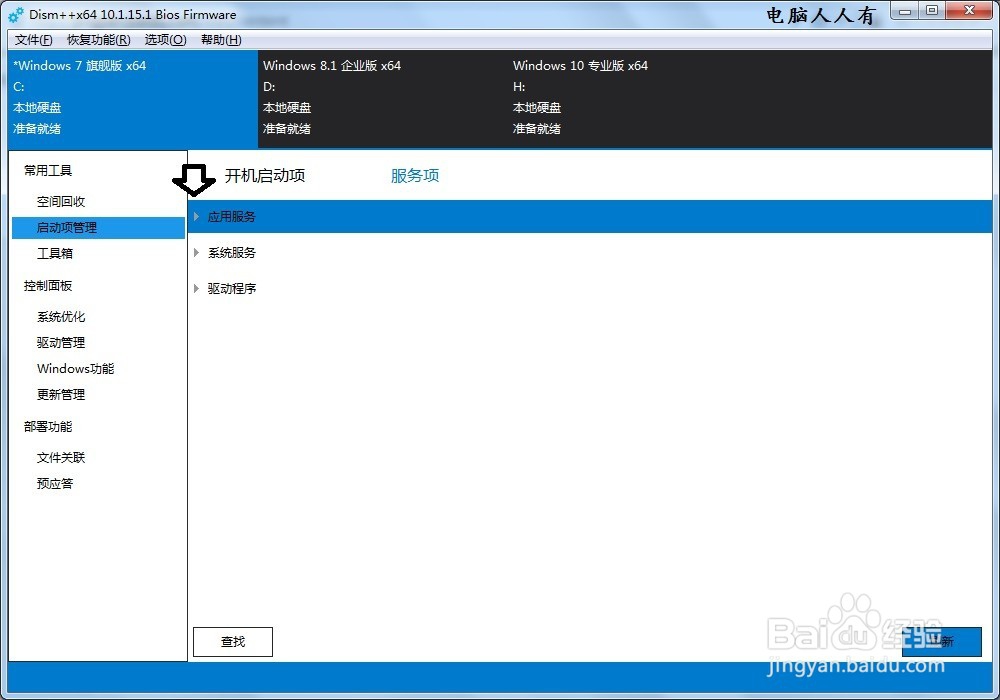Switch to the 开机启动项 tab
This screenshot has width=1000, height=700.
[265, 175]
